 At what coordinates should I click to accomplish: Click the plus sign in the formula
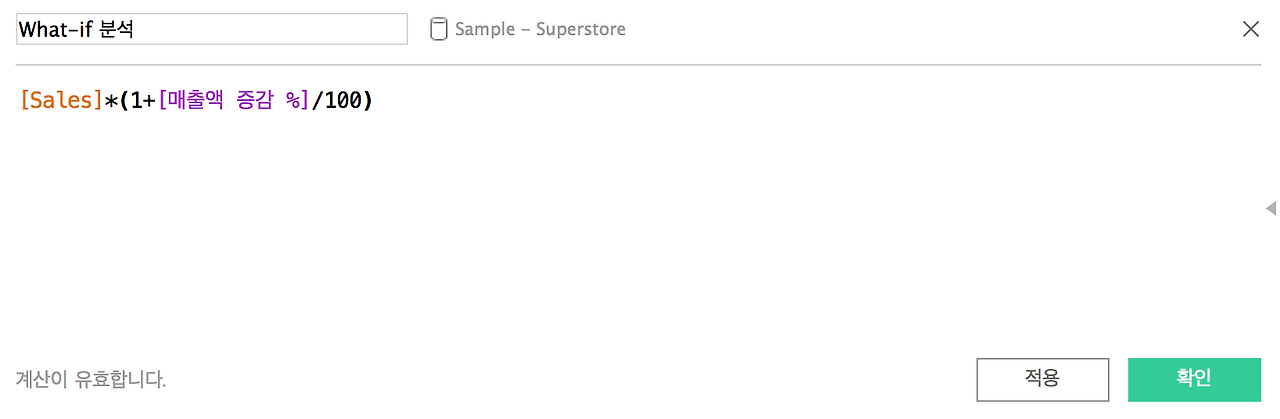150,101
